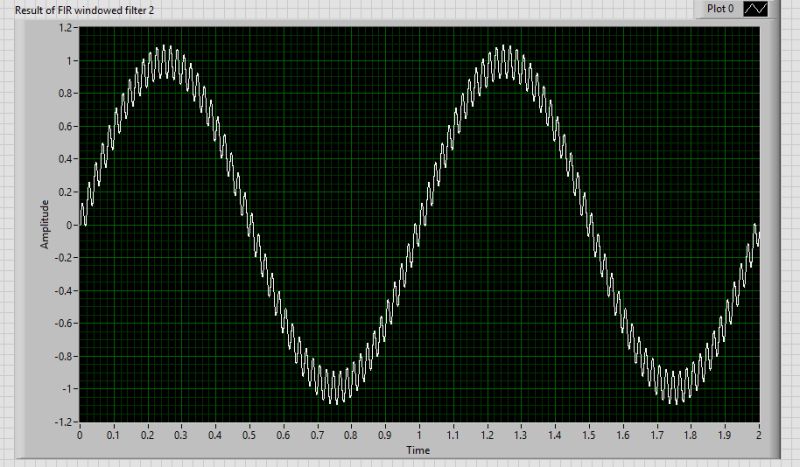Click the x-axis 1.5 tick label

pyautogui.click(x=589, y=435)
